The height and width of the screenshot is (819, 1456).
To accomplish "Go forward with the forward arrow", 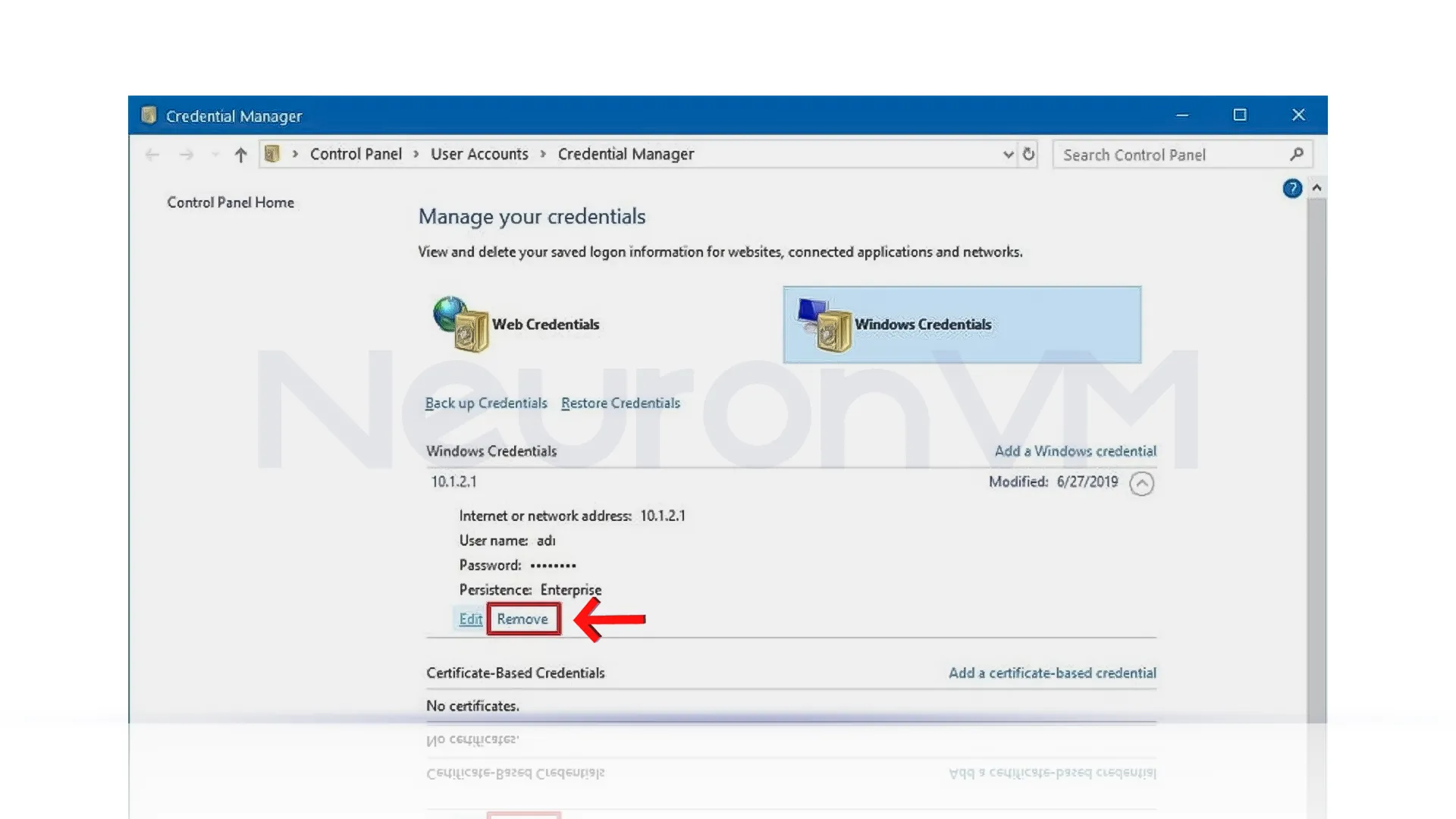I will click(x=187, y=155).
